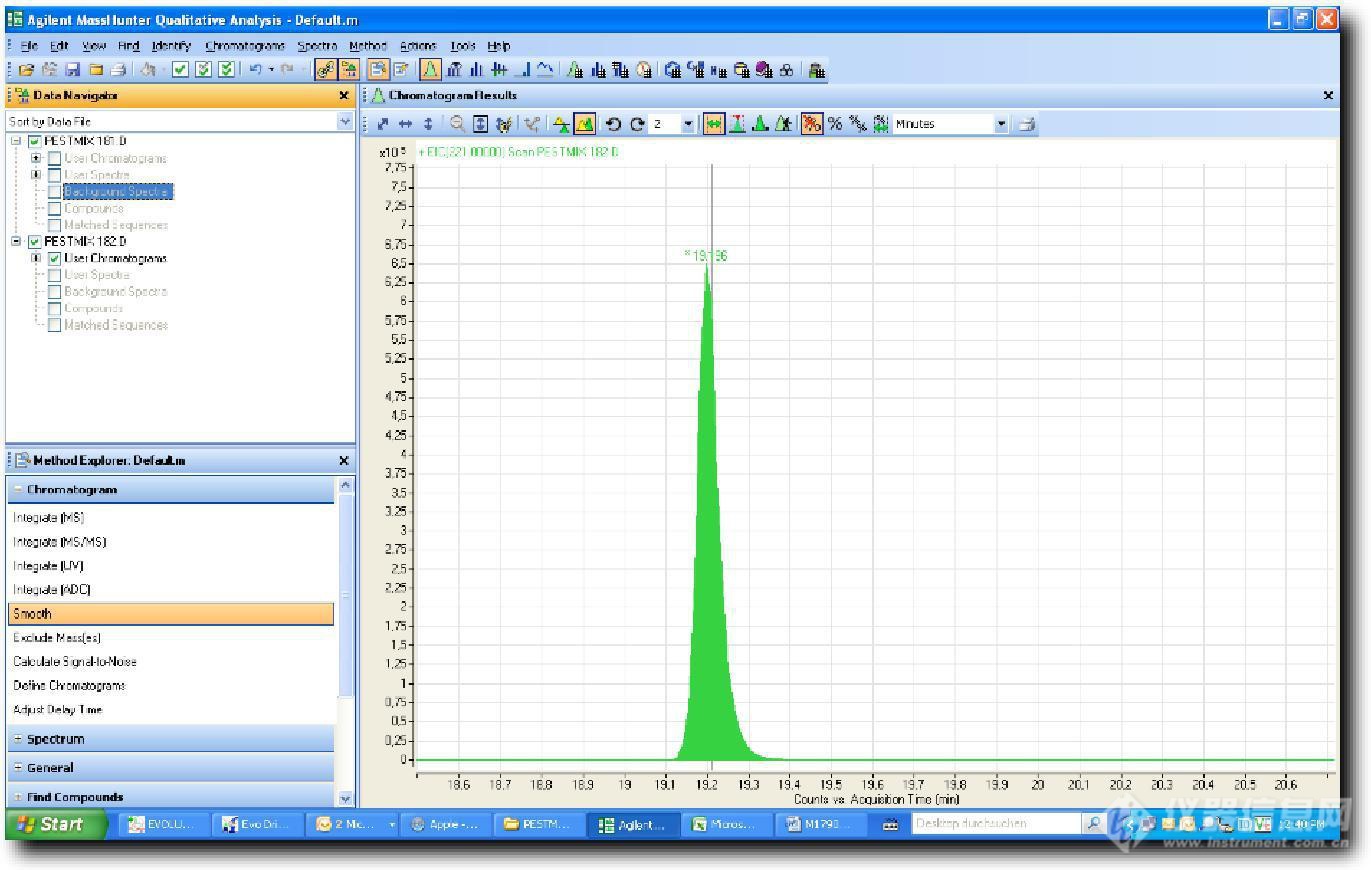Toggle the Data Navigator view icon in main toolbar
This screenshot has height=870, width=1371.
click(x=350, y=70)
